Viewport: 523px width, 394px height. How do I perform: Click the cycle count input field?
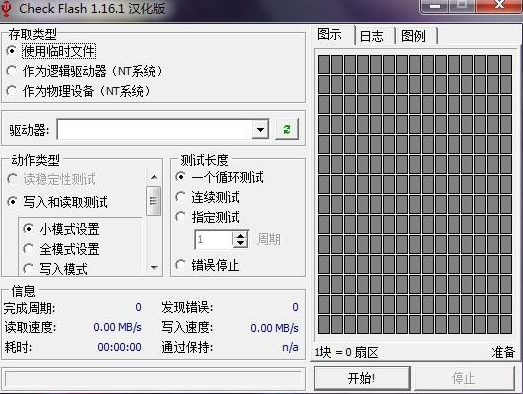pos(214,239)
